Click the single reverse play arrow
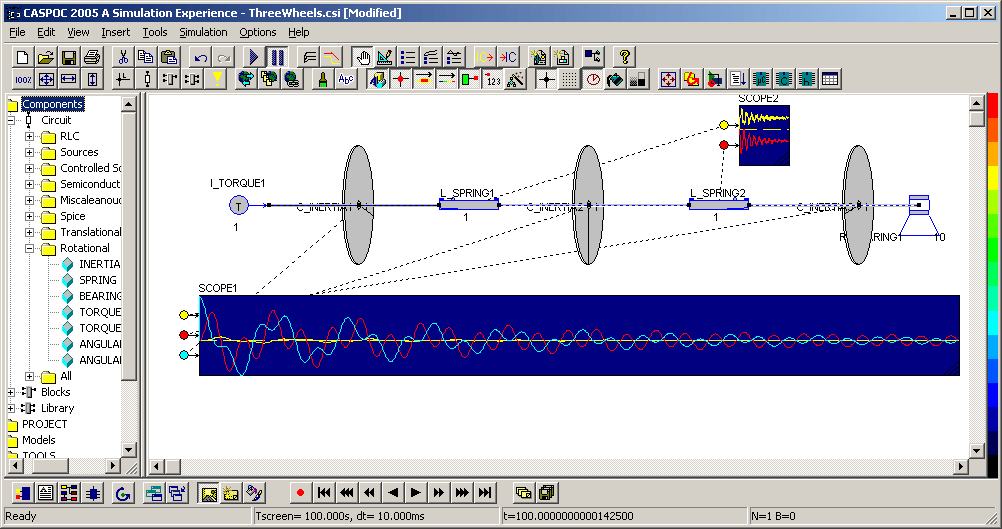This screenshot has height=529, width=1002. pos(393,493)
